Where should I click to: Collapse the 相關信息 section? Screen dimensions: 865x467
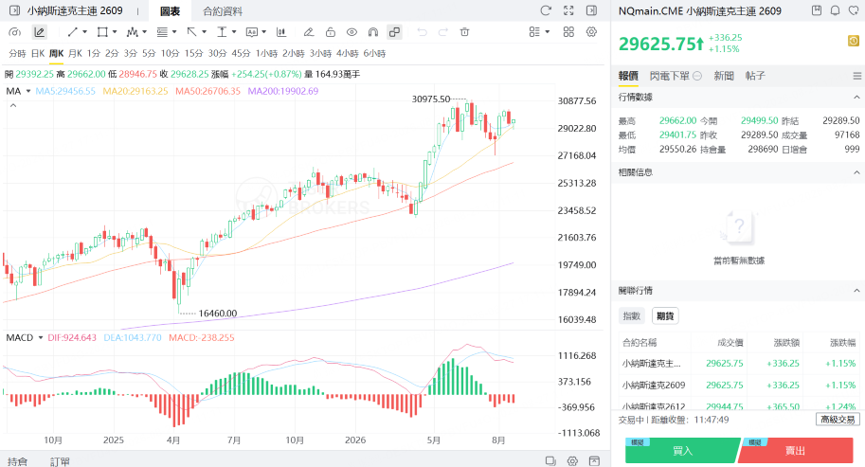click(857, 173)
